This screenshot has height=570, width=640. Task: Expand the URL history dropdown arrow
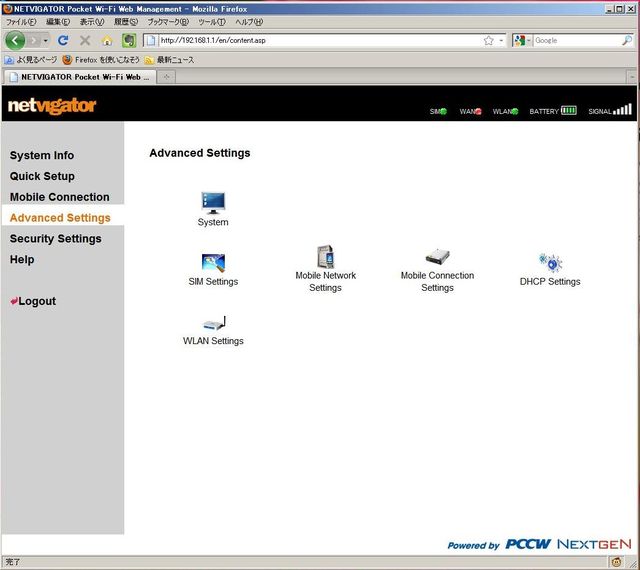(501, 41)
